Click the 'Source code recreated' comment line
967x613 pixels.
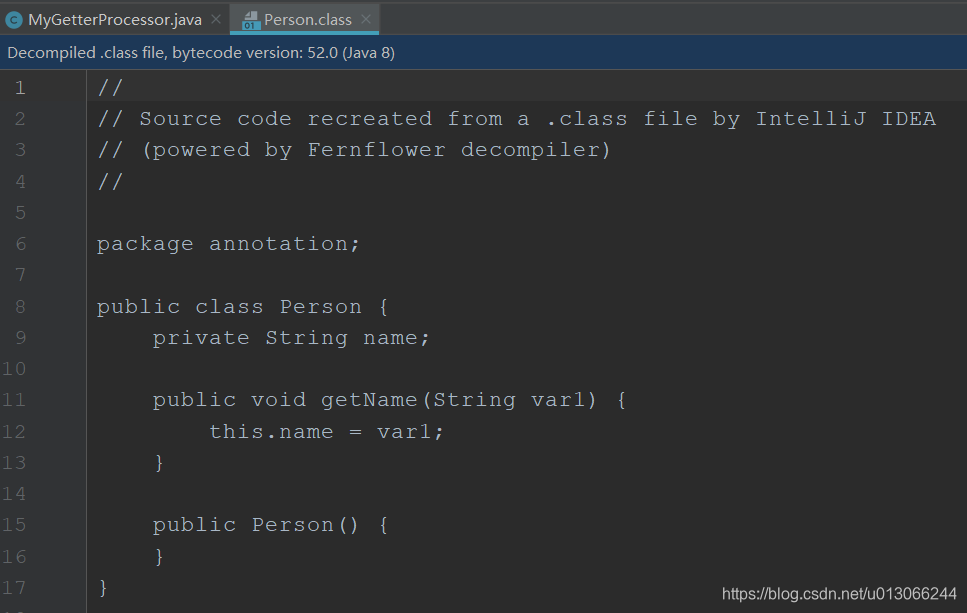(x=517, y=119)
